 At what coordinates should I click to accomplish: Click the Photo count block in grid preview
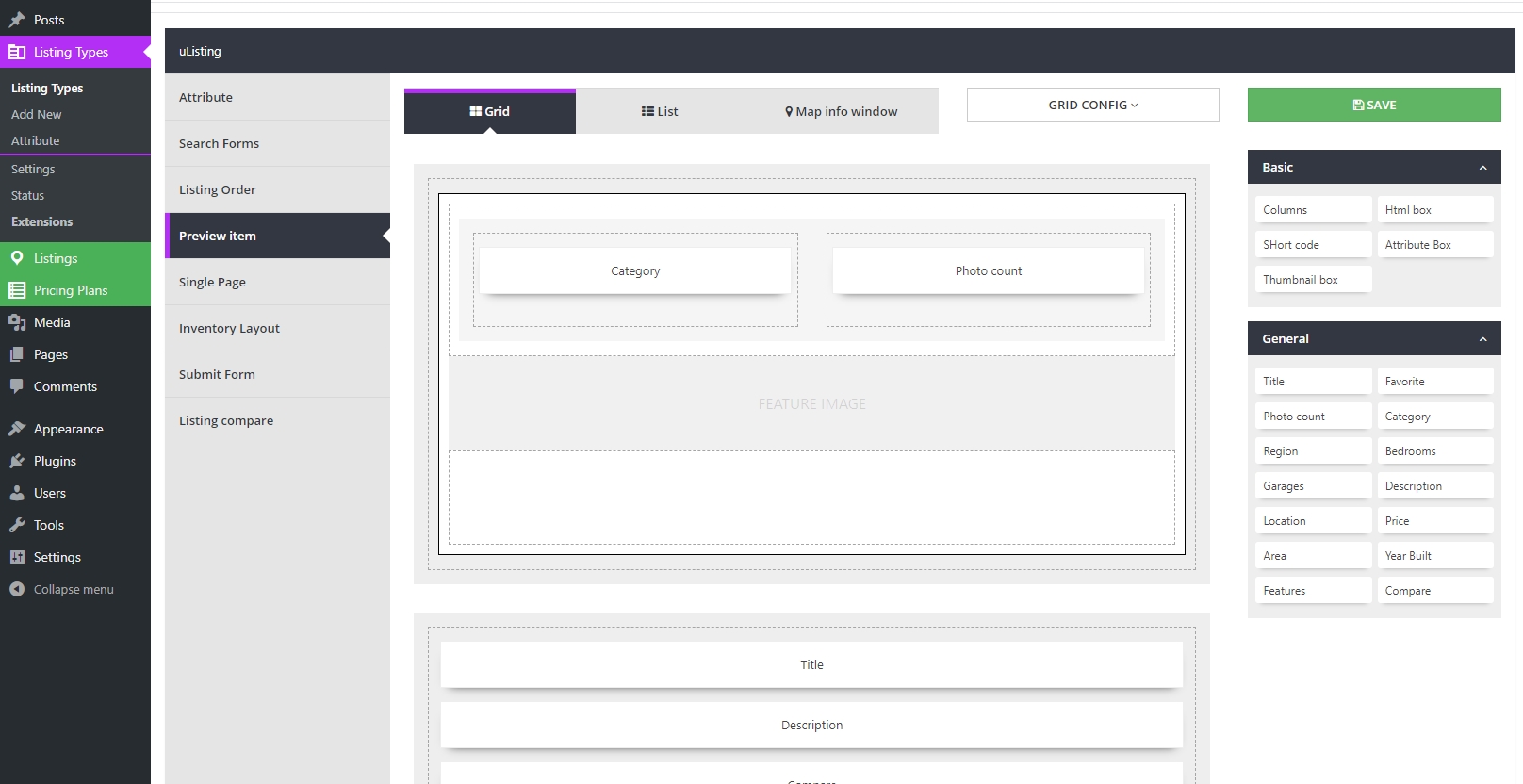[989, 270]
